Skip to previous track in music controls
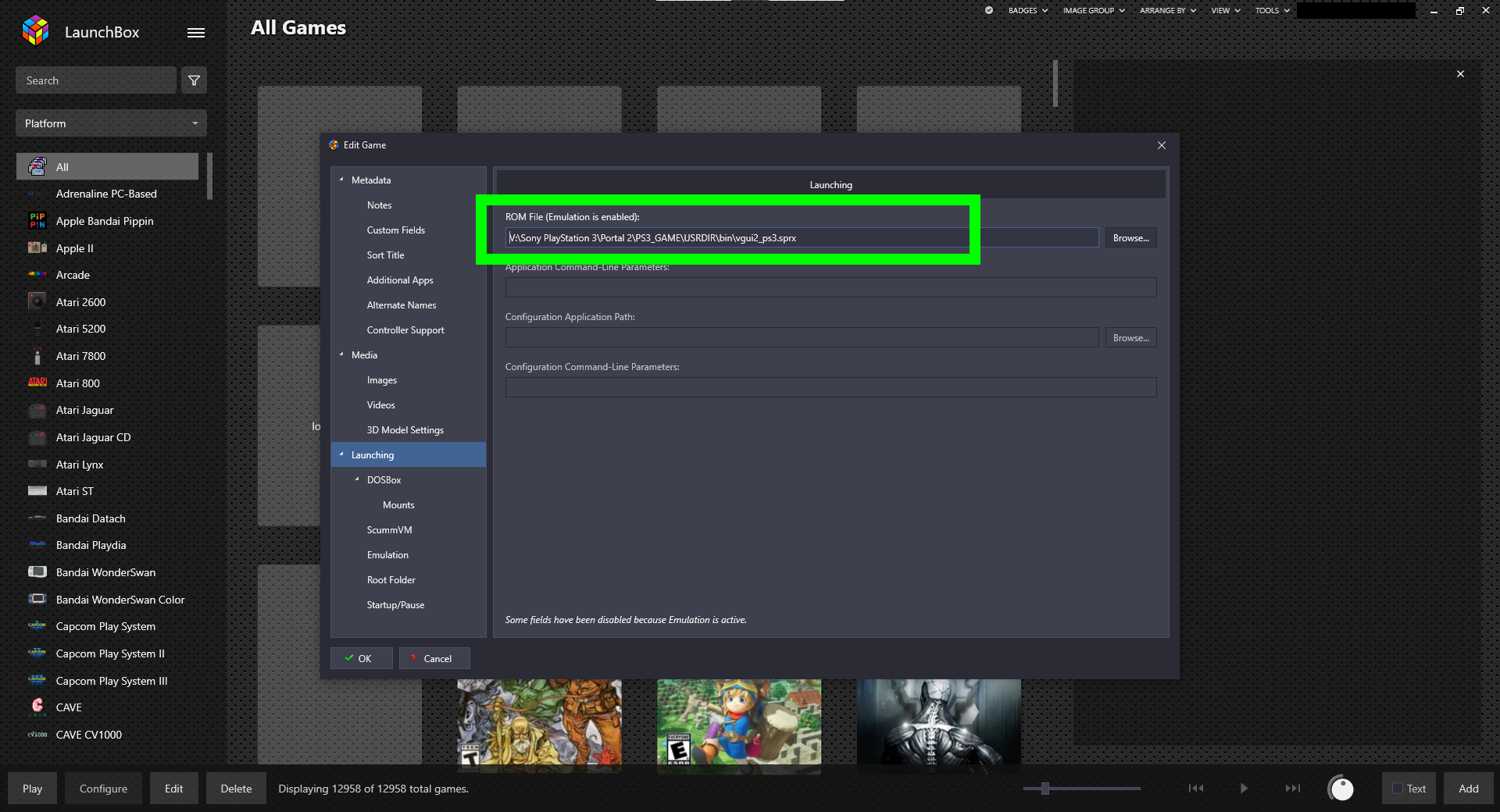 [x=1195, y=789]
